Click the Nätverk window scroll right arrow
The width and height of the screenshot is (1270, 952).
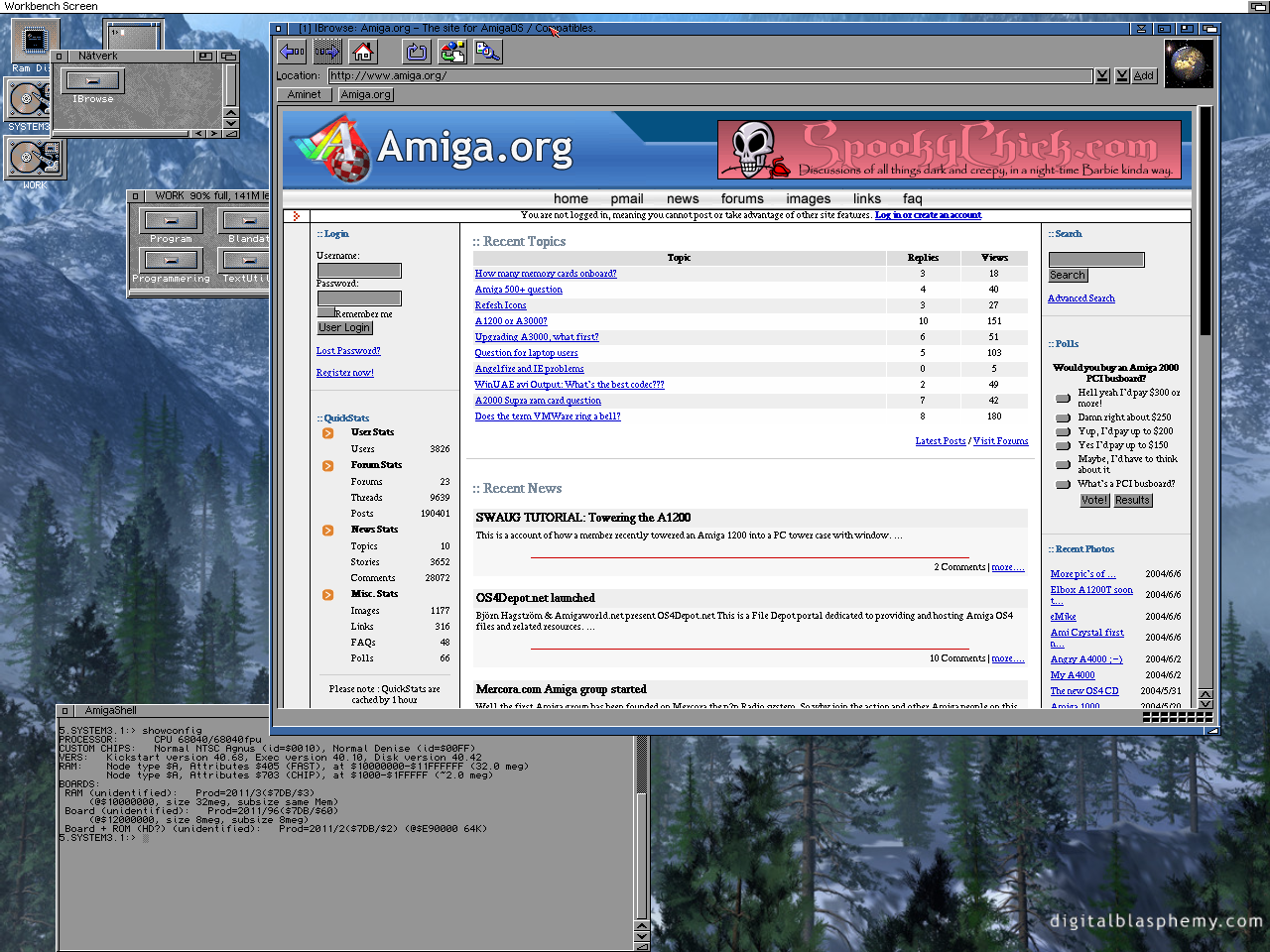(215, 133)
